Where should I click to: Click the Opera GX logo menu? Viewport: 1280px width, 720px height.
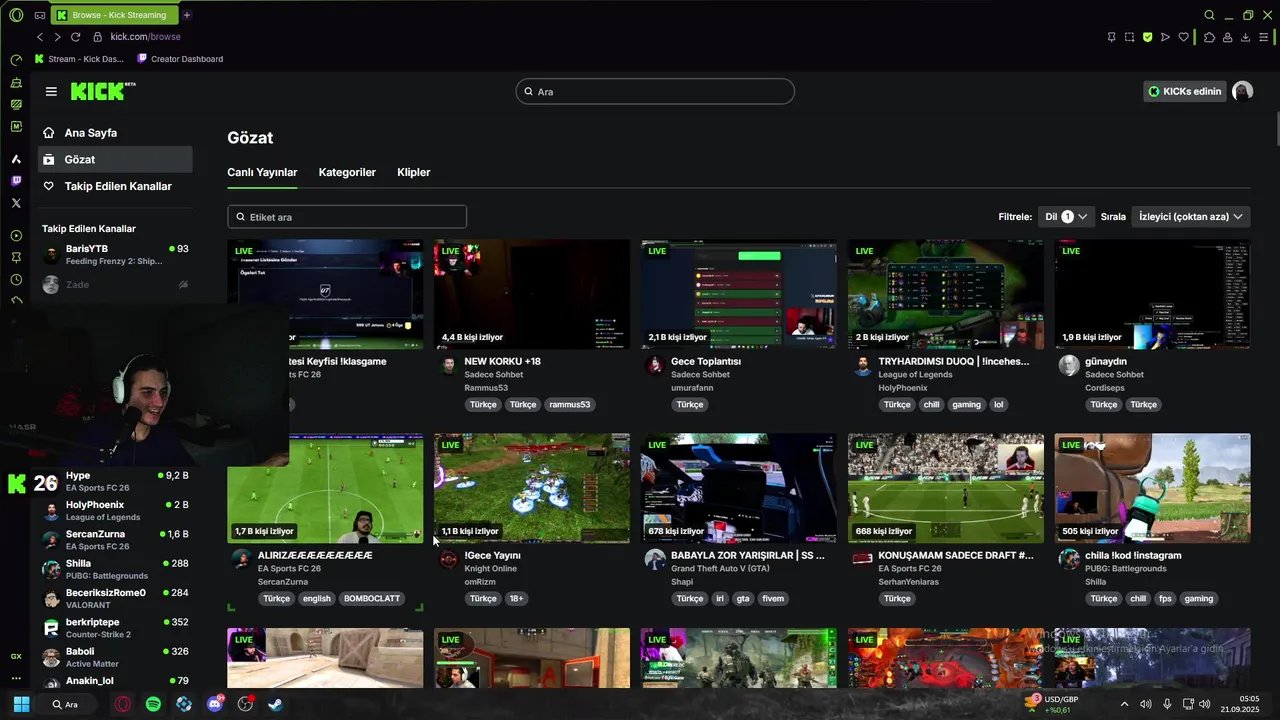(x=16, y=15)
